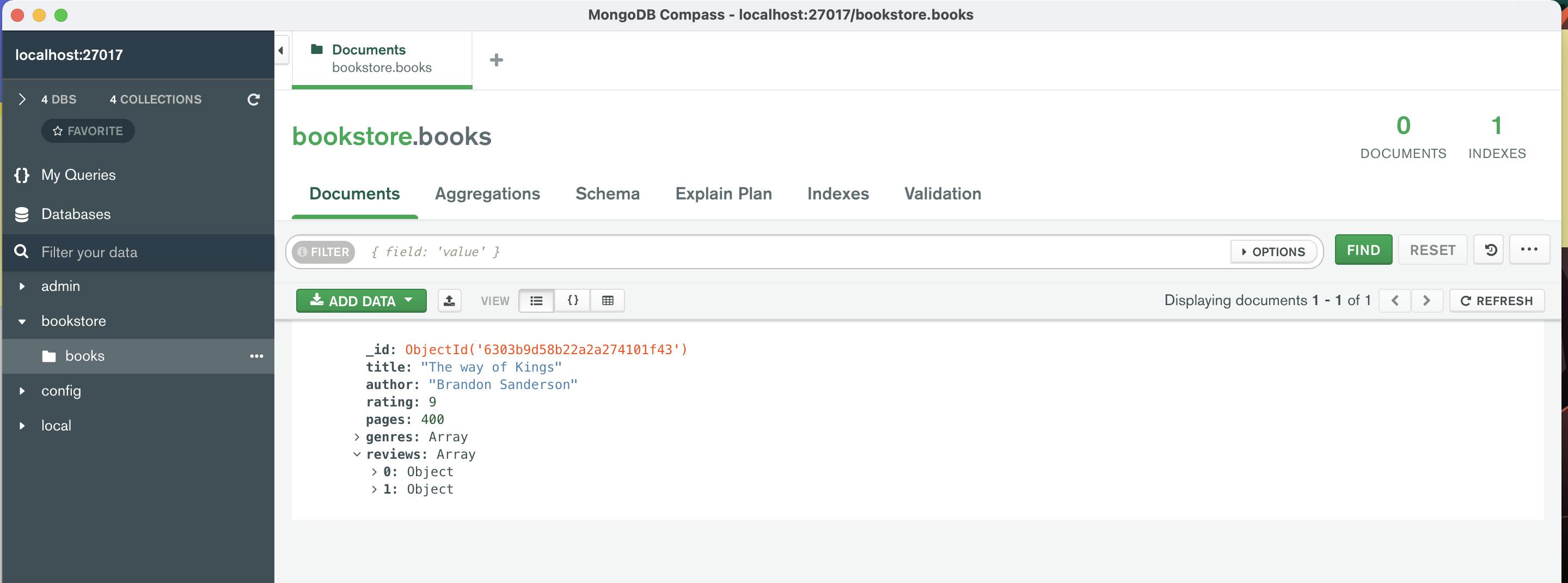Click the books collection folder icon

point(50,356)
